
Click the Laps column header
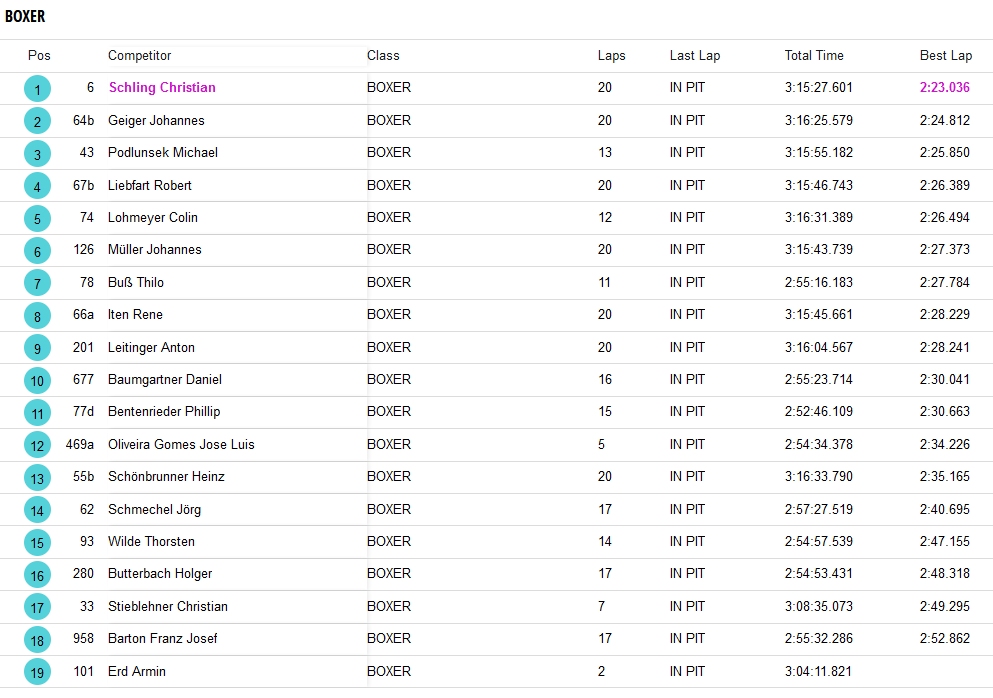click(611, 56)
